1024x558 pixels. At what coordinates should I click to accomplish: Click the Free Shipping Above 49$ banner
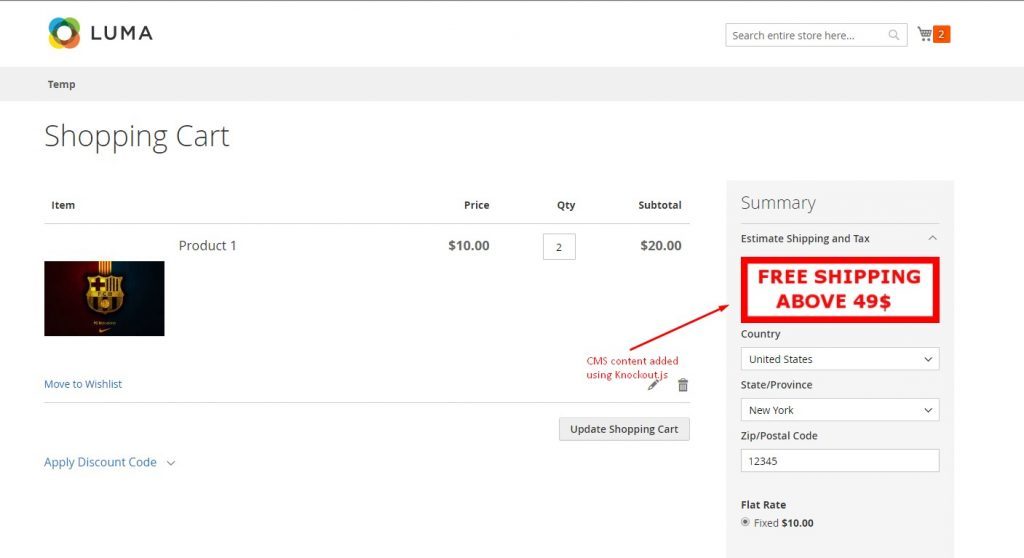click(x=840, y=289)
